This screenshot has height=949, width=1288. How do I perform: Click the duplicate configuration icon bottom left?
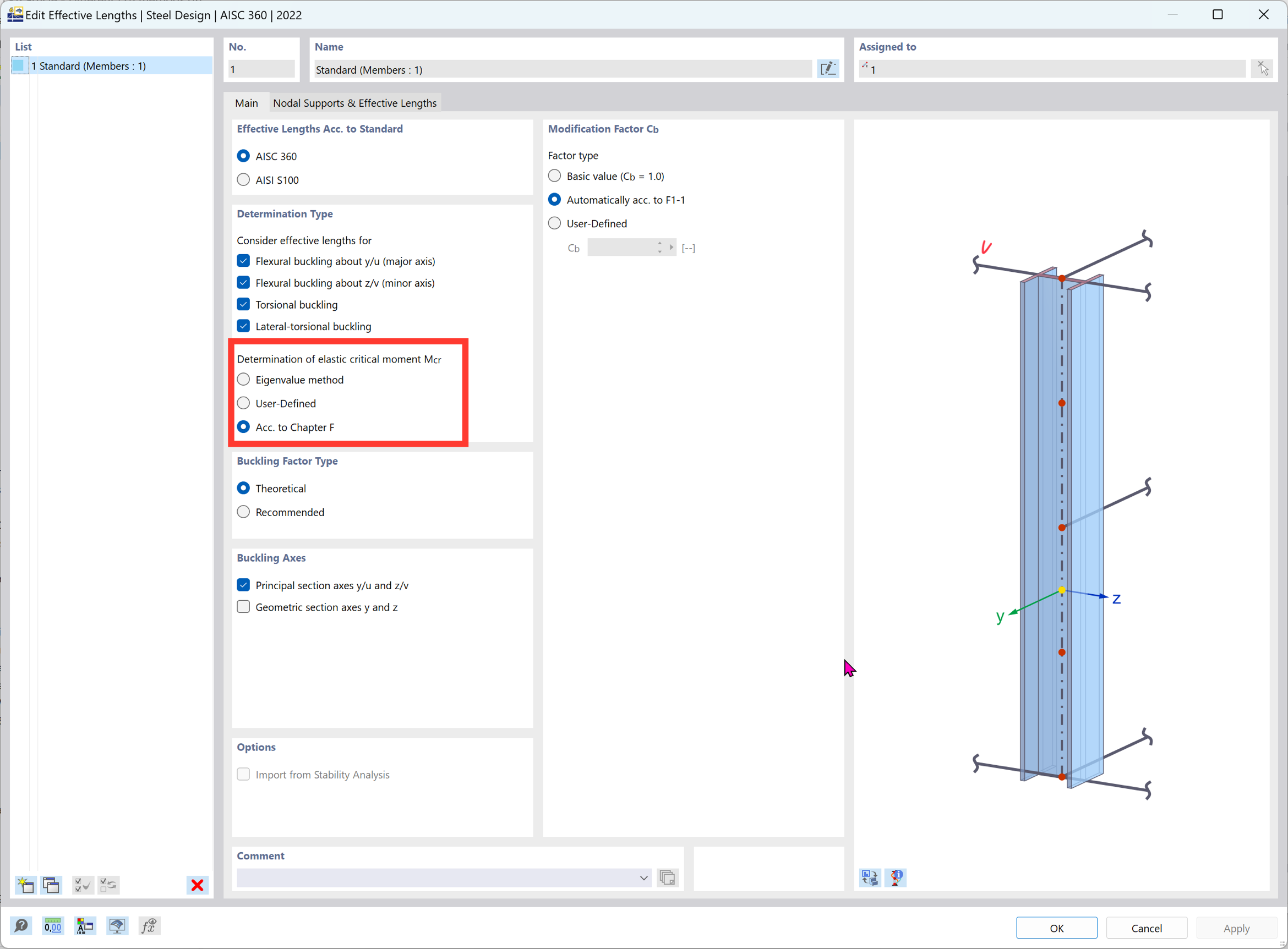(x=50, y=885)
